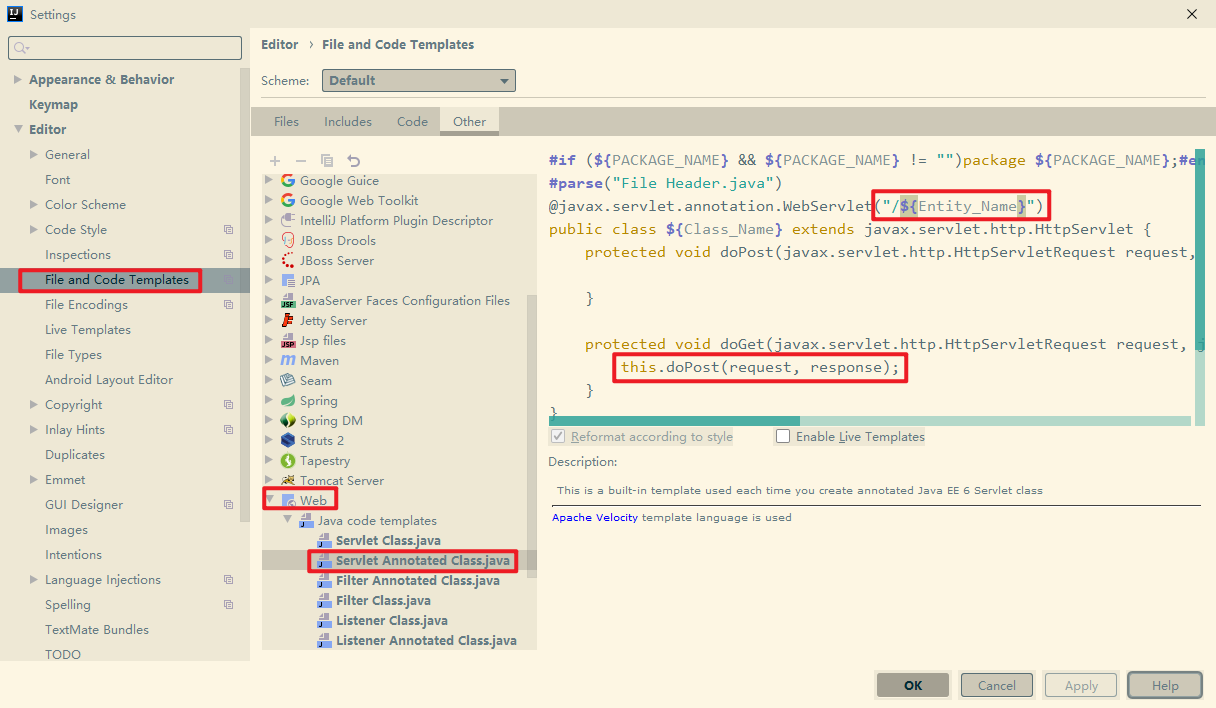The height and width of the screenshot is (708, 1216).
Task: Open the Android Layout Editor settings
Action: click(109, 380)
